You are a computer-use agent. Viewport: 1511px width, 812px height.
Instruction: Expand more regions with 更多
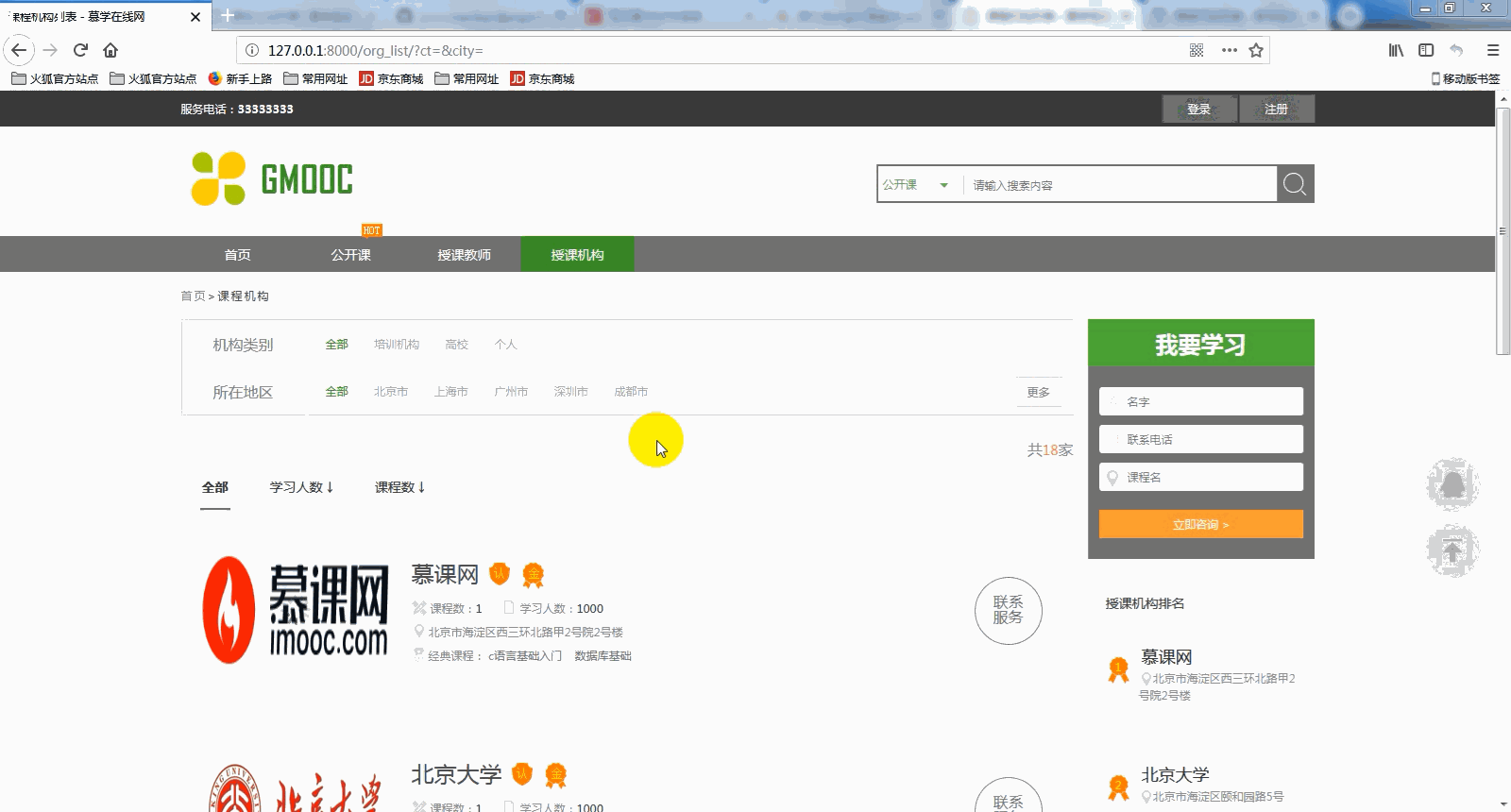[x=1039, y=392]
